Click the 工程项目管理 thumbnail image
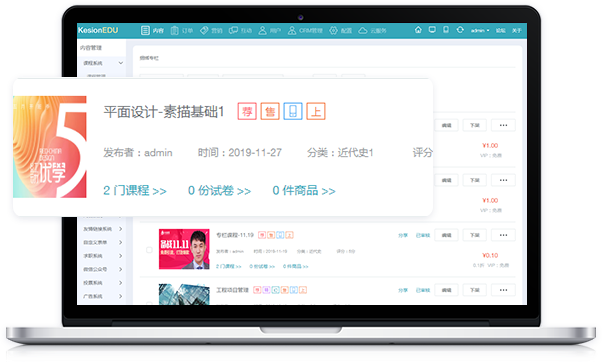 [184, 294]
